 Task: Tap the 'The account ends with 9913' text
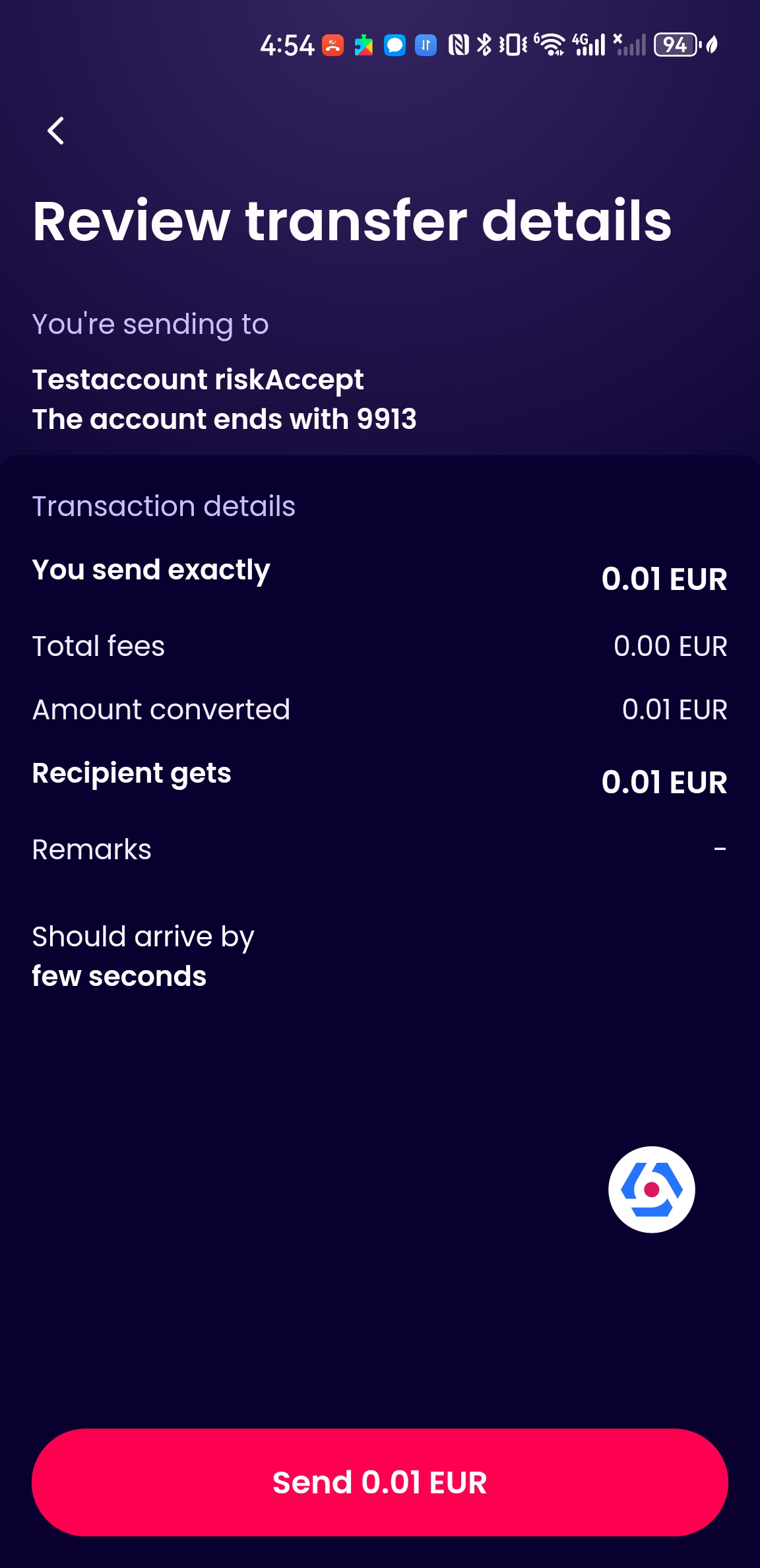224,419
